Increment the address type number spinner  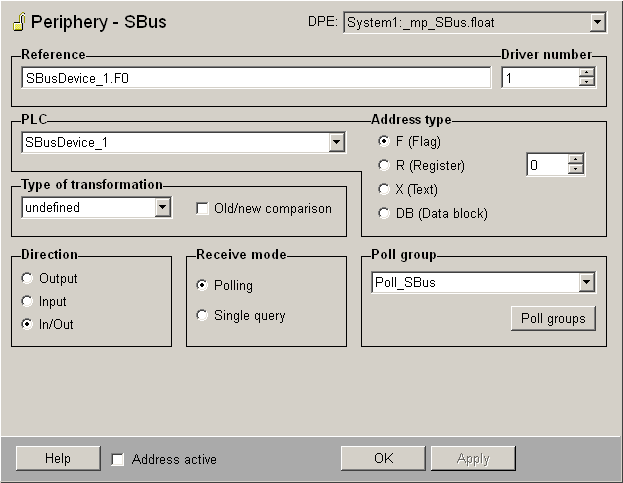coord(575,160)
